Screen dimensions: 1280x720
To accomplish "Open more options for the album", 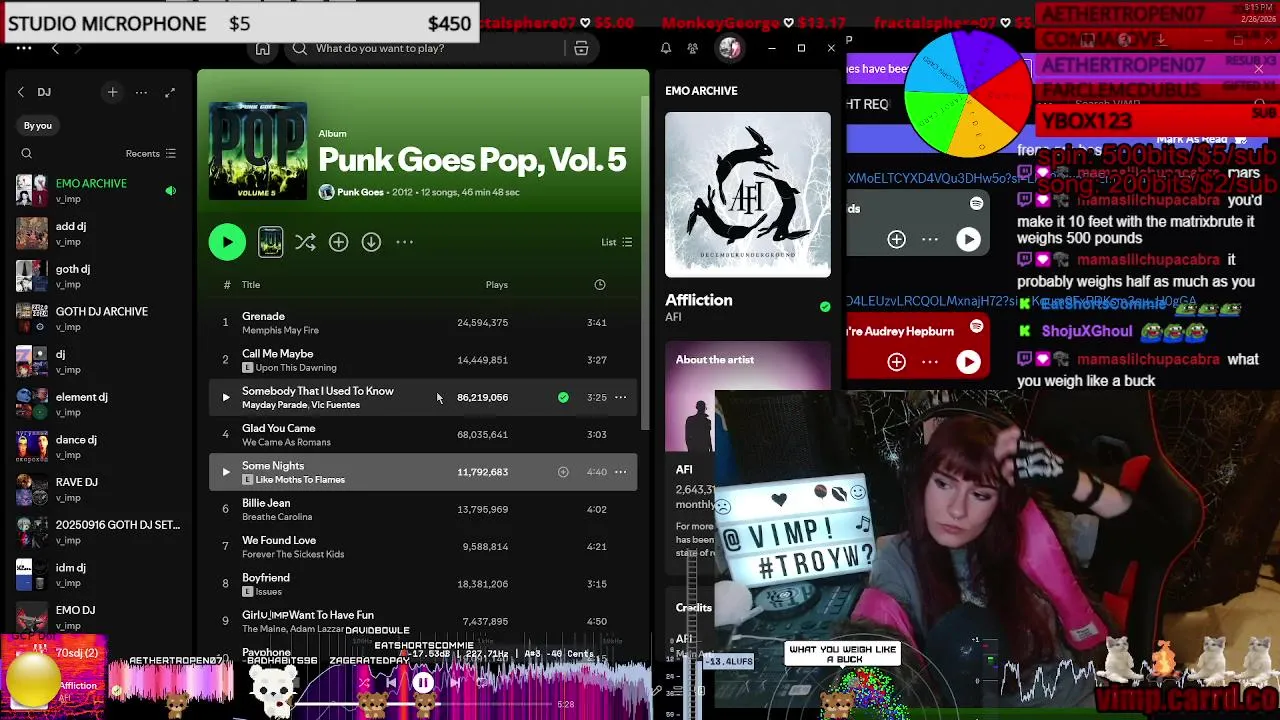I will click(404, 242).
